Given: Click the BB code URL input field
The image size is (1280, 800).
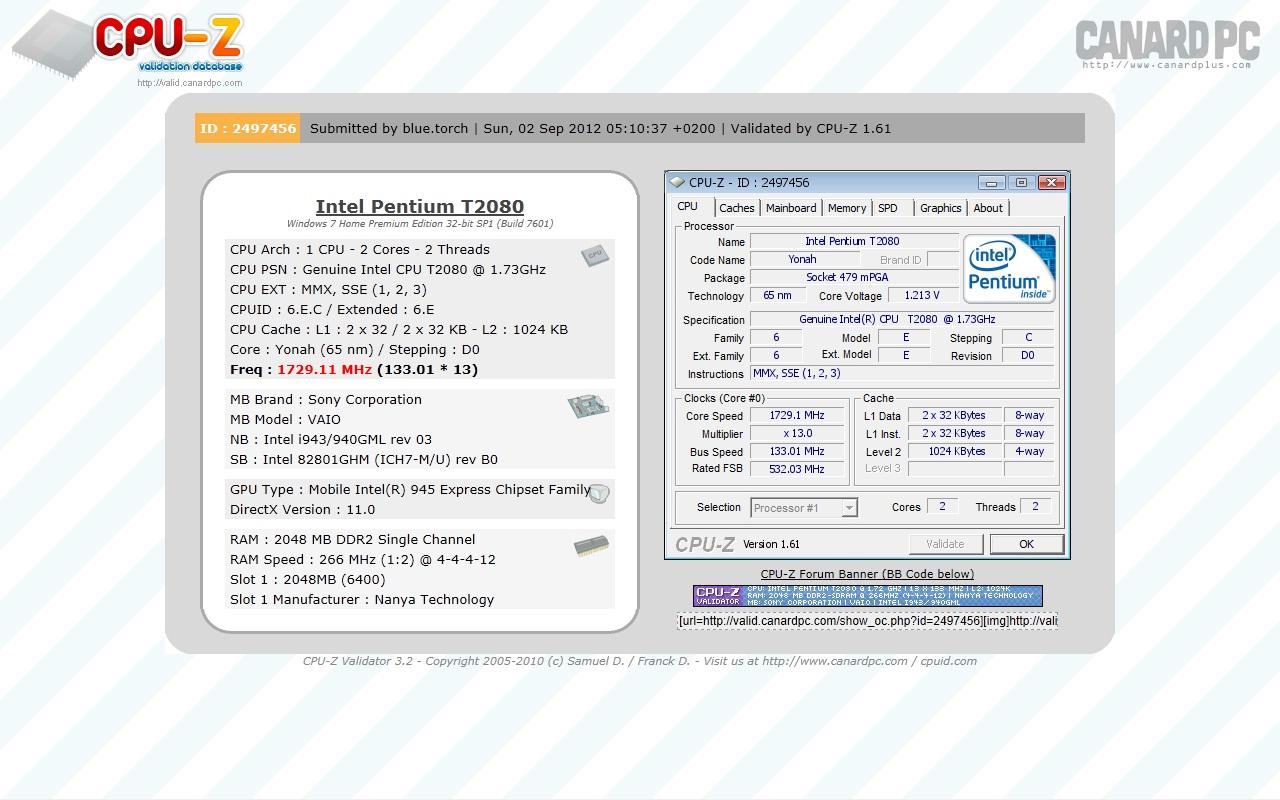Looking at the screenshot, I should click(867, 621).
